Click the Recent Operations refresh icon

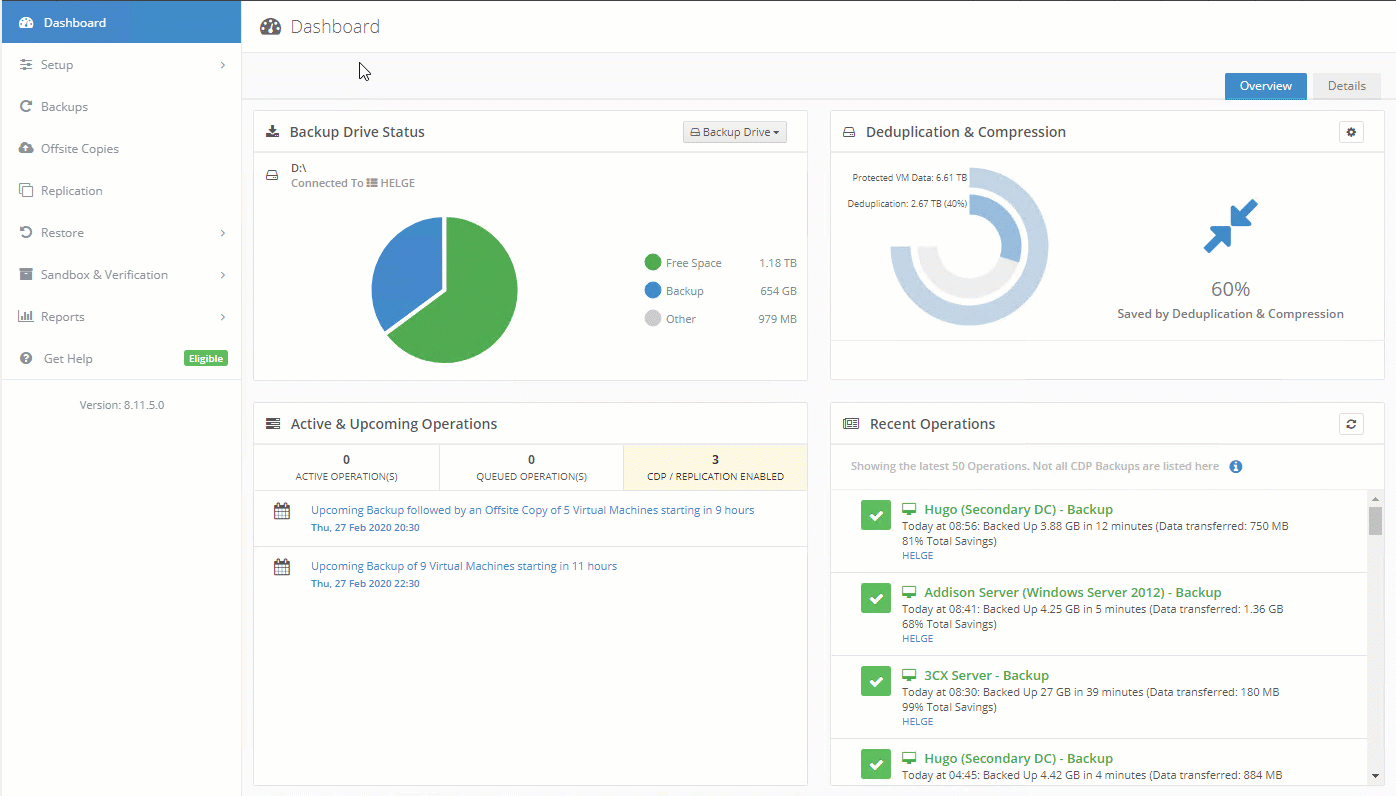[1351, 424]
